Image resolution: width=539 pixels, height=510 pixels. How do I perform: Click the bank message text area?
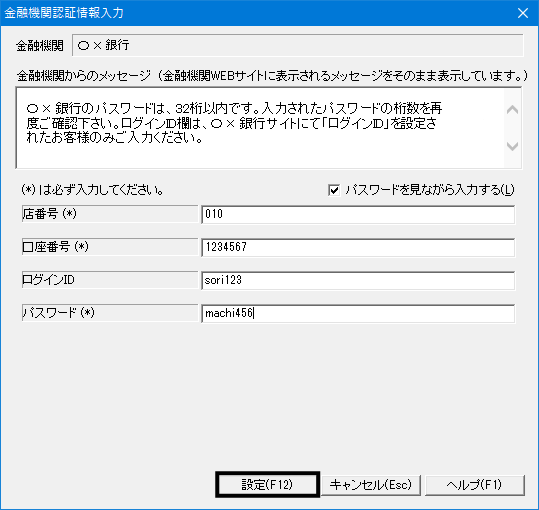coord(260,128)
